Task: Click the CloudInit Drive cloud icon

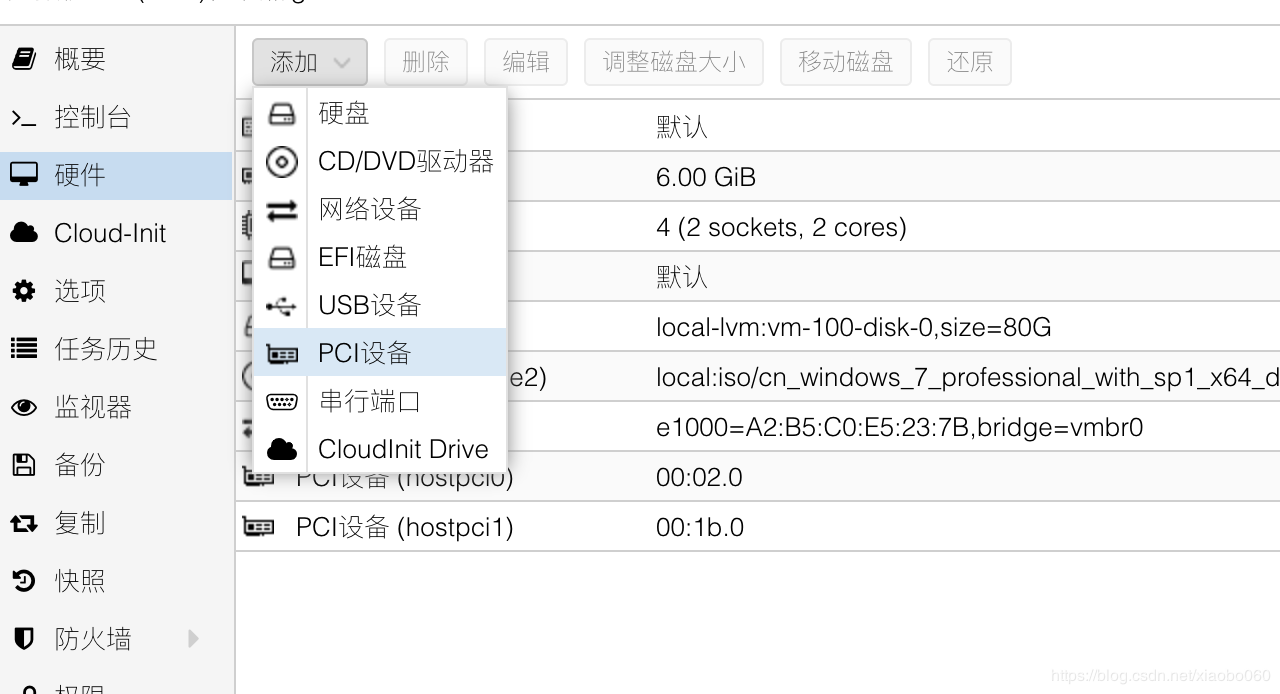Action: coord(282,449)
